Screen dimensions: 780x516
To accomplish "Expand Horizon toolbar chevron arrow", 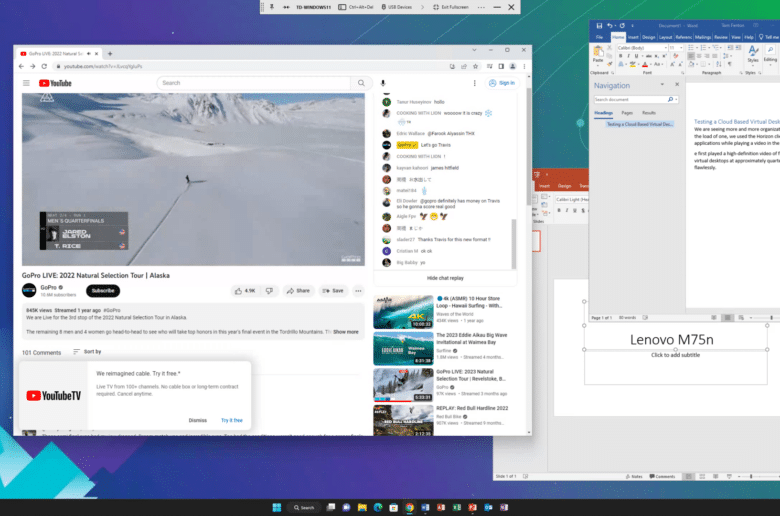I will coord(422,7).
